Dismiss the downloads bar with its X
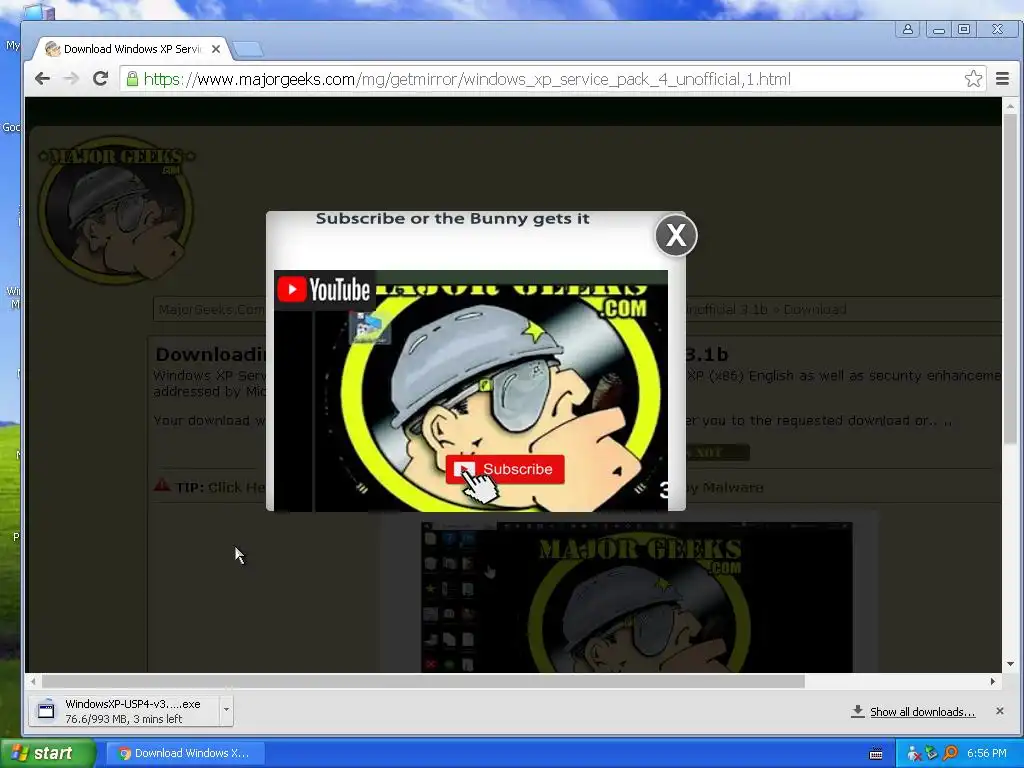The width and height of the screenshot is (1024, 768). click(x=999, y=711)
